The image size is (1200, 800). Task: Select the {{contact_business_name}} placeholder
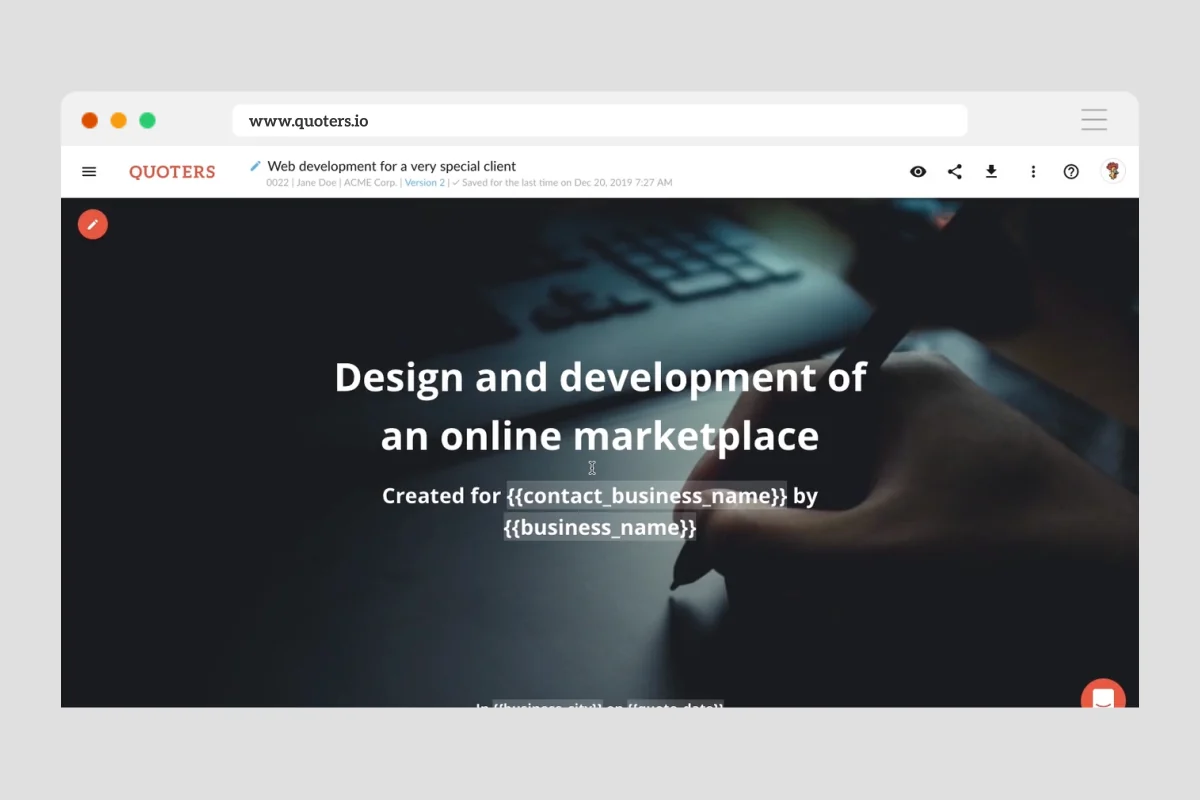point(646,496)
